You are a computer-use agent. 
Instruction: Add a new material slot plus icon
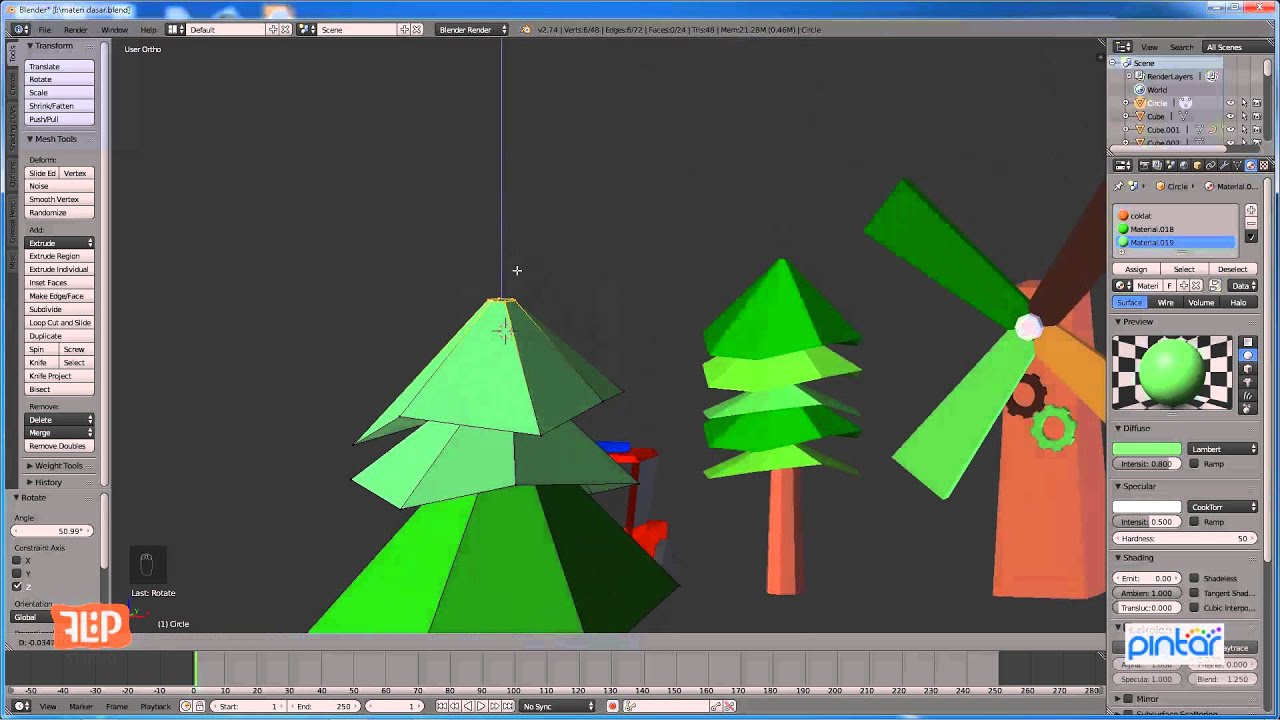pyautogui.click(x=1250, y=211)
